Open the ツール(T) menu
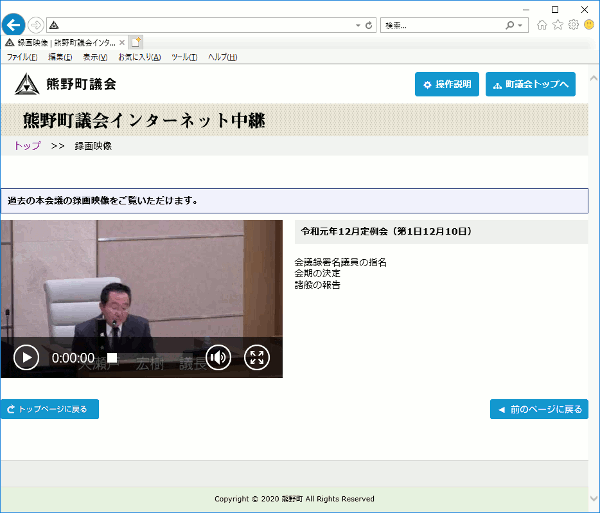This screenshot has width=600, height=513. pyautogui.click(x=184, y=57)
